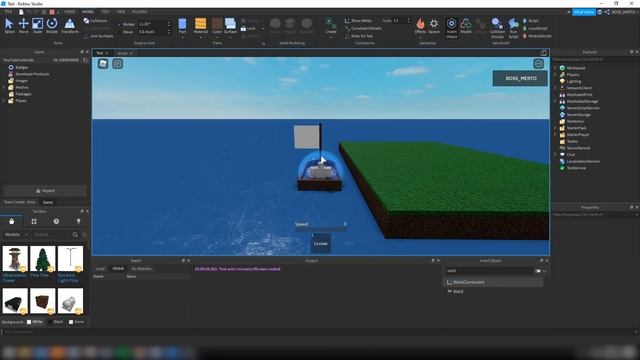The image size is (640, 360).
Task: Open the Effects dropdown arrow
Action: pos(420,37)
